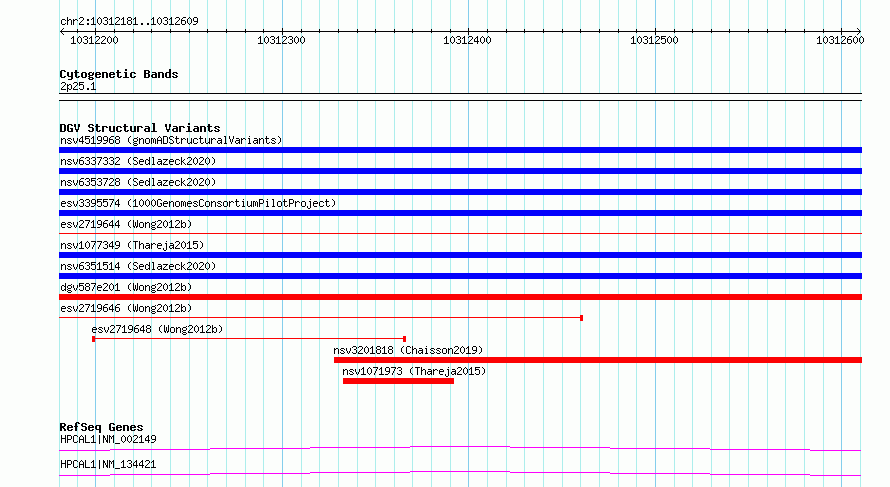Select the magenta line for HPCAL1|NM_134421
This screenshot has width=890, height=487.
pyautogui.click(x=460, y=473)
